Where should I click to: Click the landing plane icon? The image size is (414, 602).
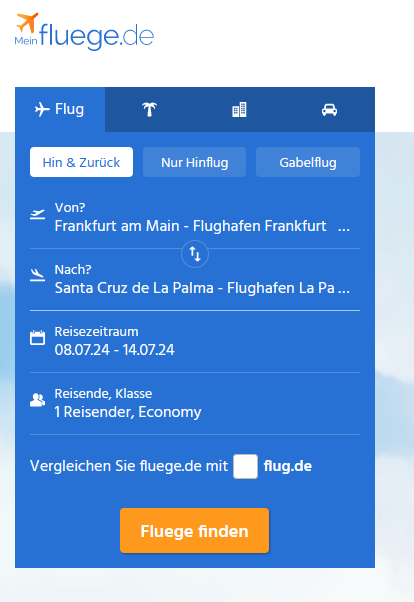tap(38, 275)
